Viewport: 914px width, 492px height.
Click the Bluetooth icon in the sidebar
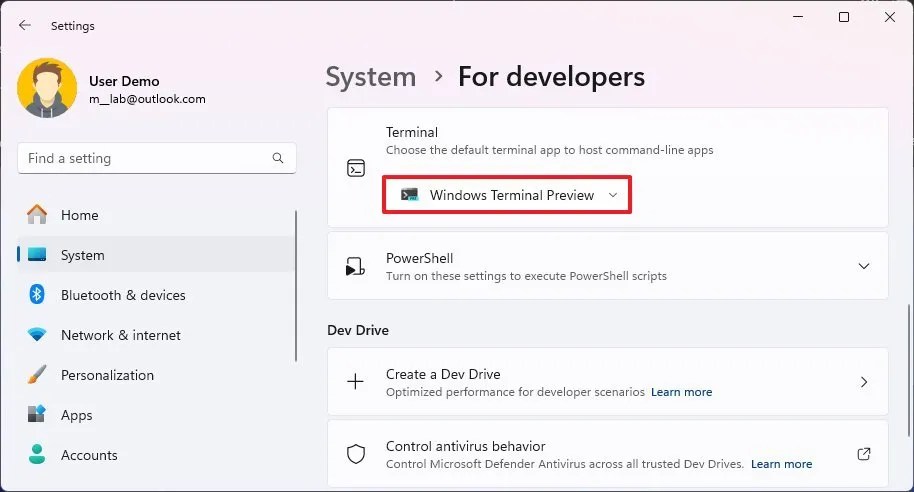tap(37, 294)
